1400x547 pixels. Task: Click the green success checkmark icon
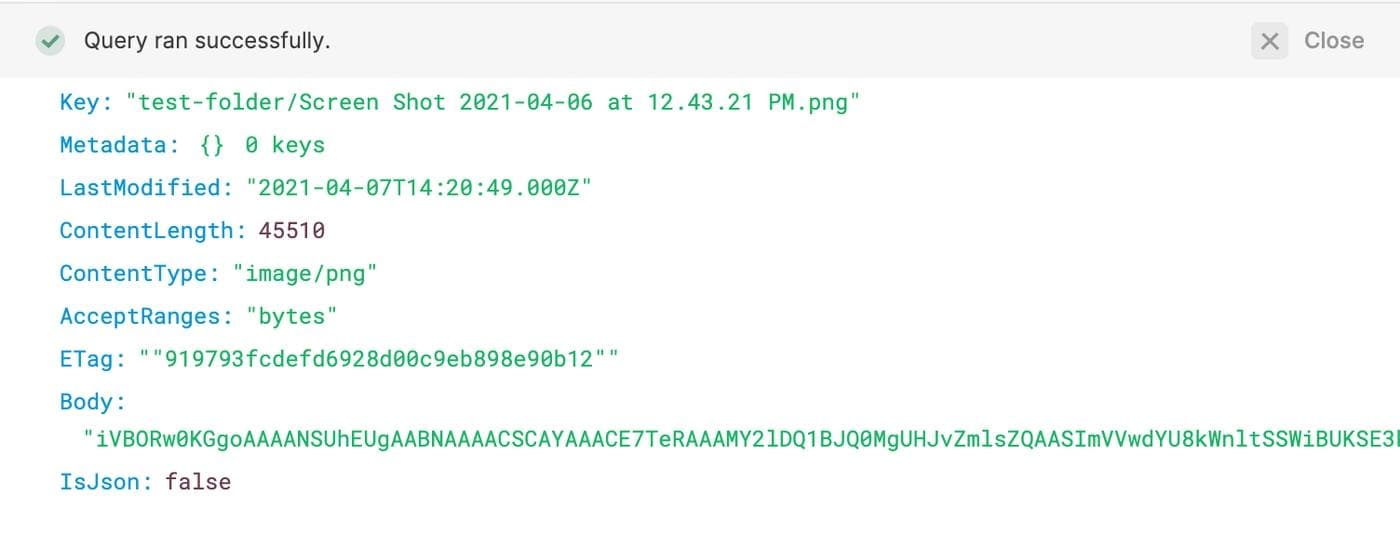point(49,41)
